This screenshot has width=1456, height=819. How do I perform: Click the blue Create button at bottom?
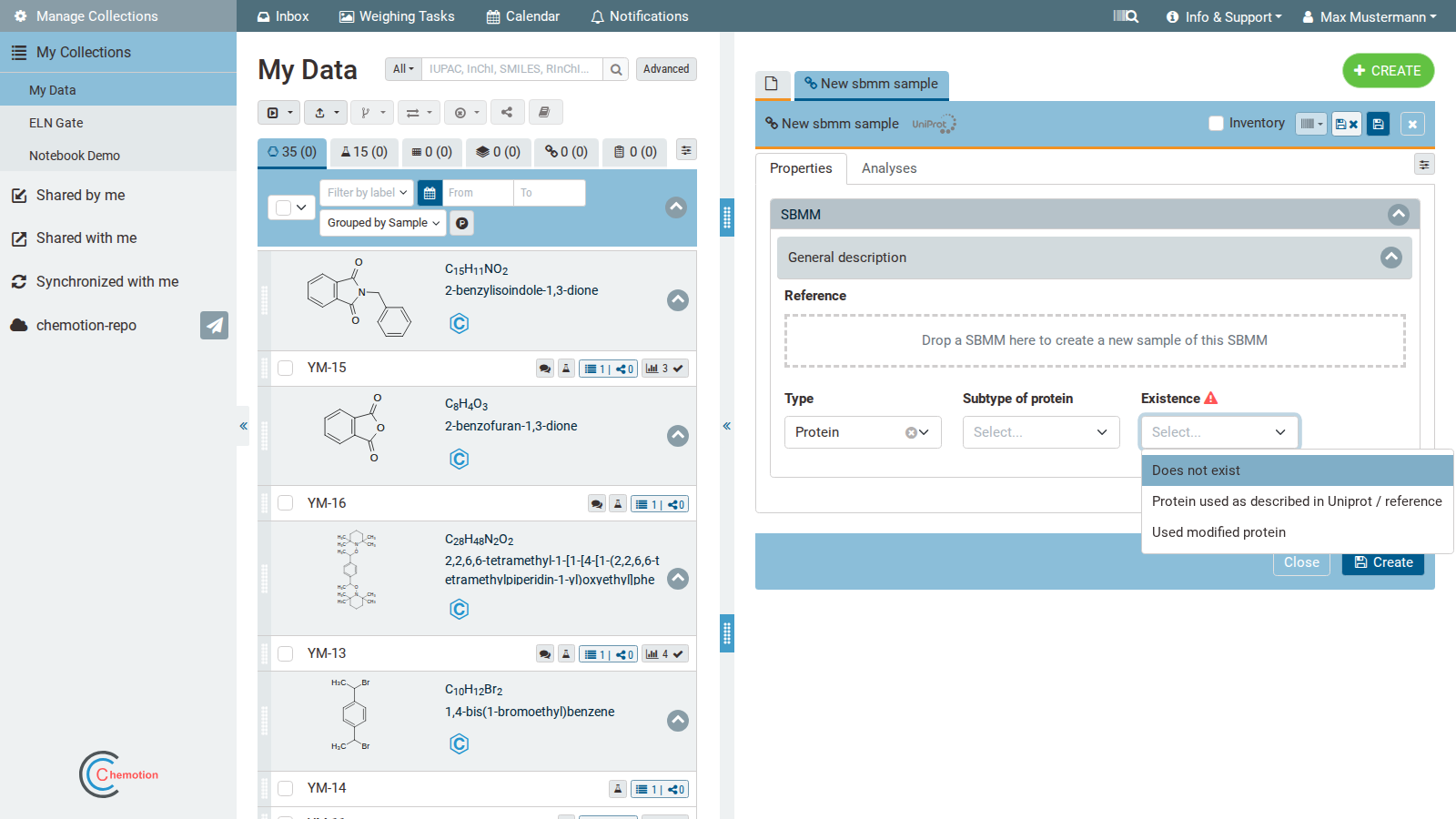tap(1383, 562)
